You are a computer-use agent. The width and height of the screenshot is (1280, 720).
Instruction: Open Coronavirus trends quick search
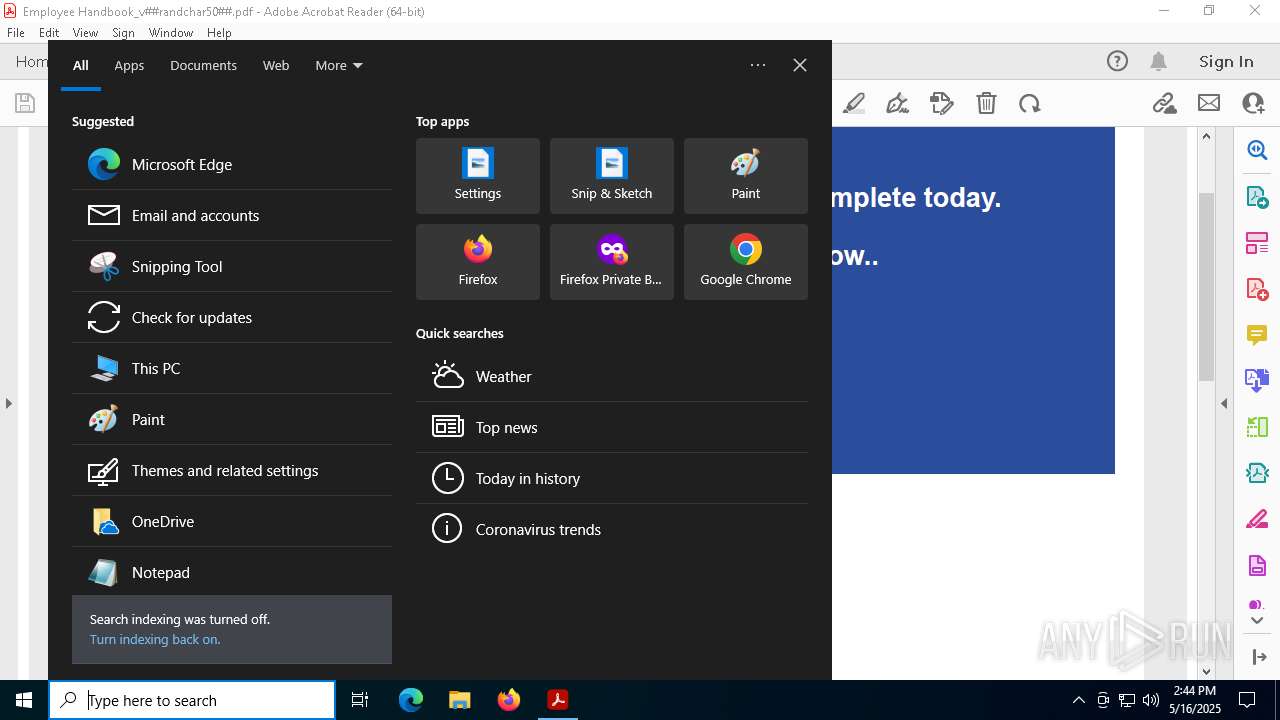click(612, 529)
